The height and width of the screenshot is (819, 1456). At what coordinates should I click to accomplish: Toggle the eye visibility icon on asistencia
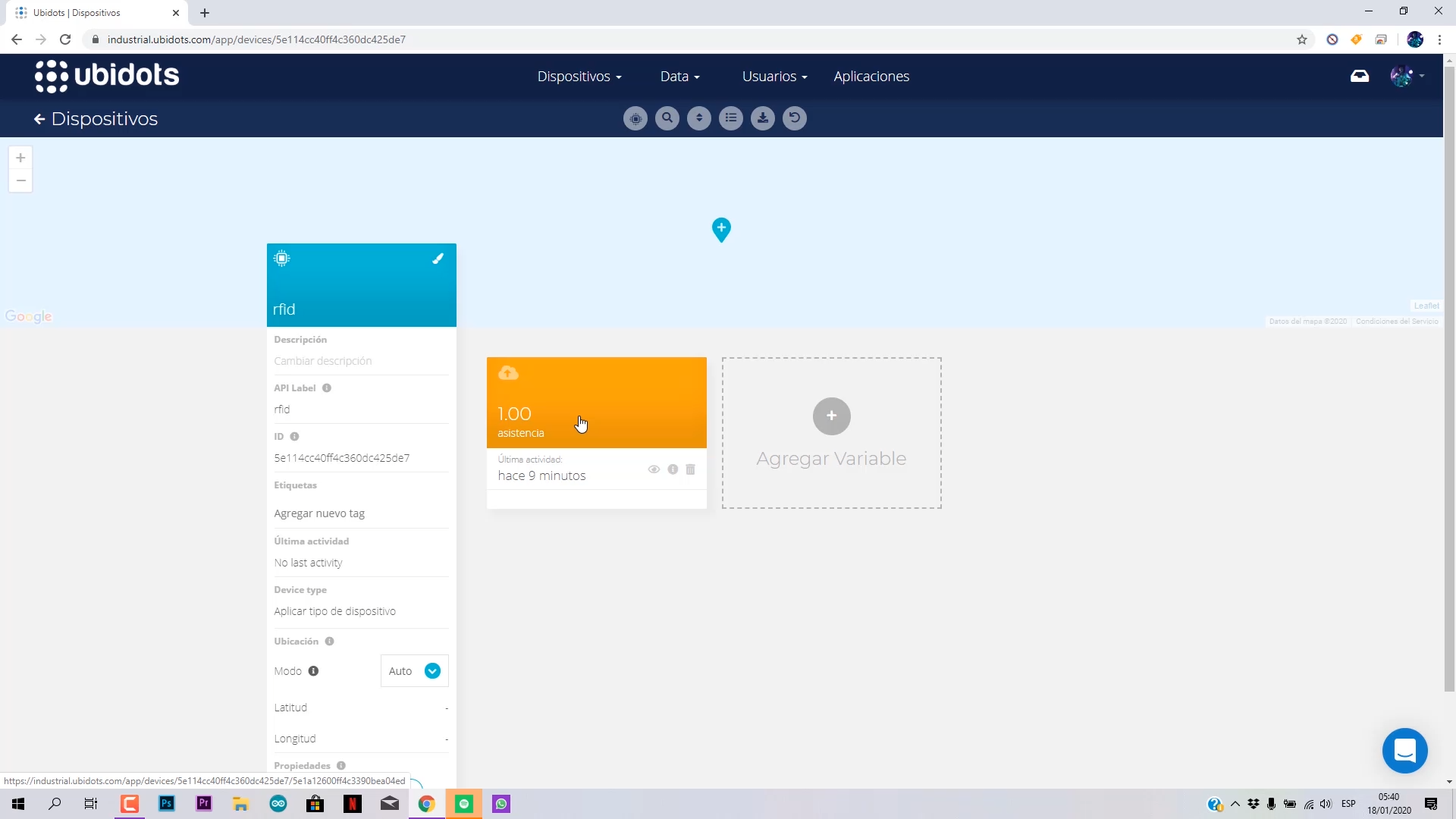tap(655, 469)
